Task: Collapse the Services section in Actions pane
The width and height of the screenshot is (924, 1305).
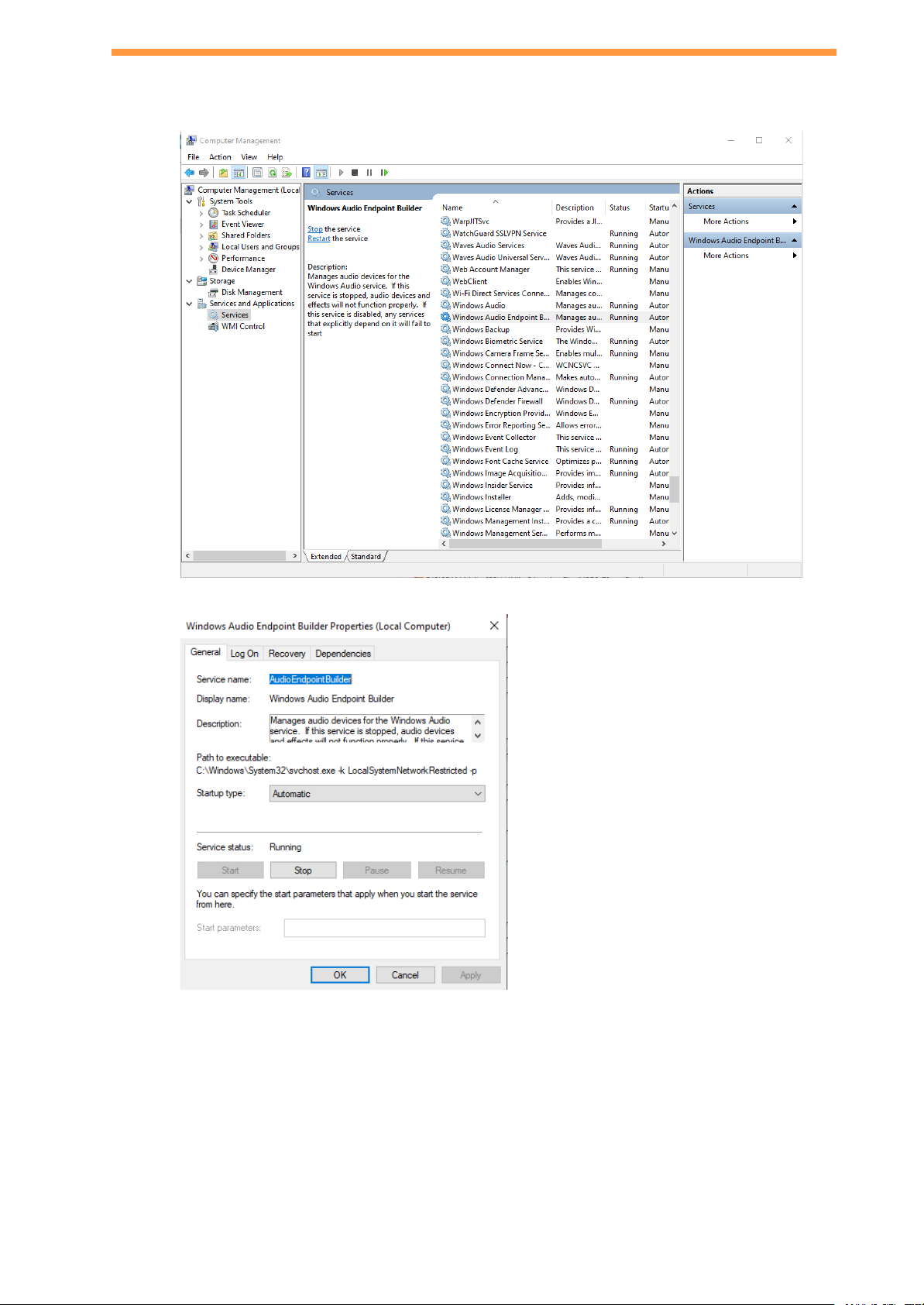Action: click(794, 207)
